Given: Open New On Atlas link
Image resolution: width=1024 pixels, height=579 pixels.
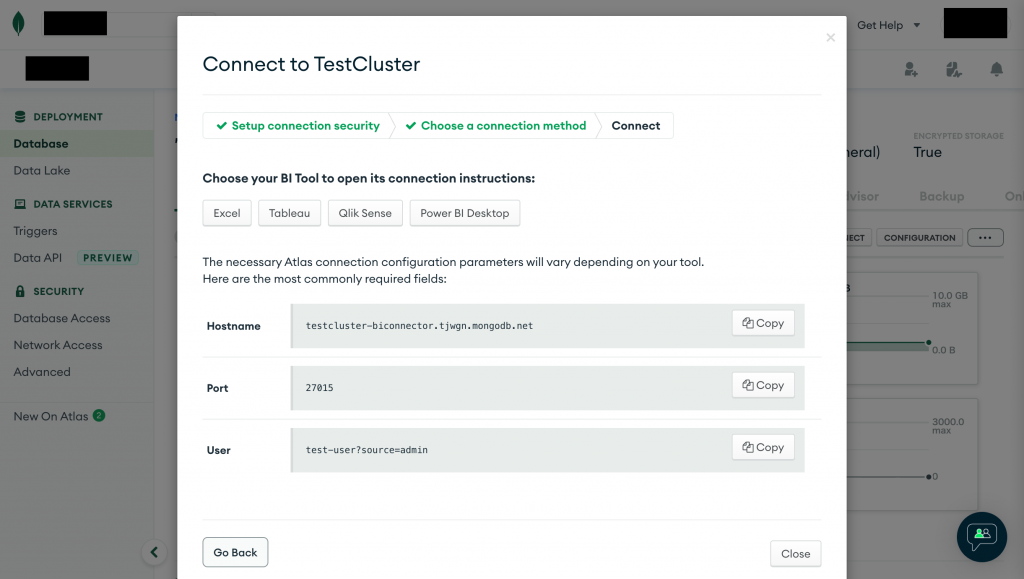Looking at the screenshot, I should pyautogui.click(x=51, y=416).
